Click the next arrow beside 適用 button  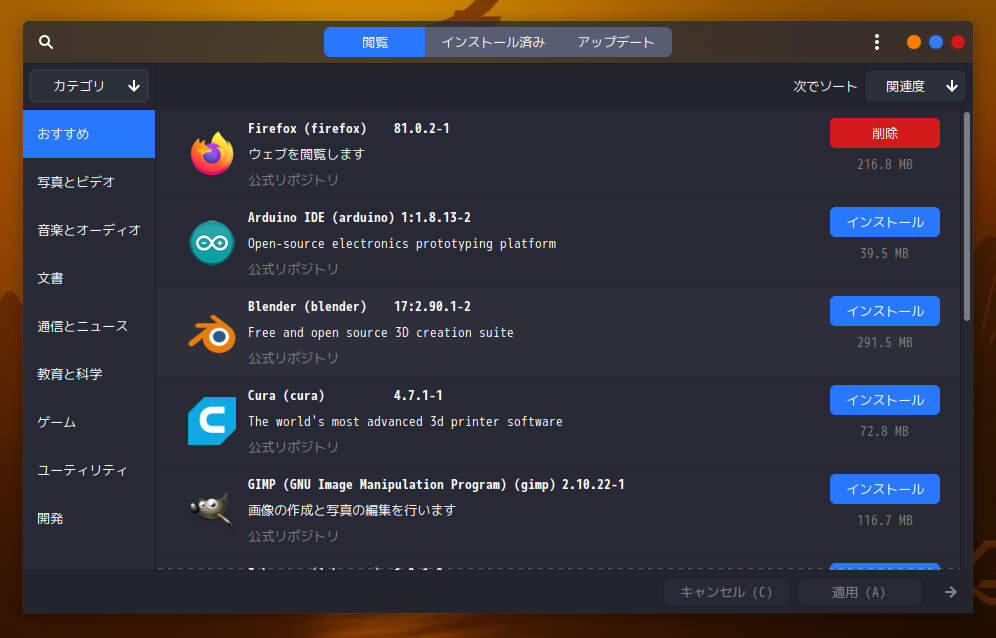click(x=950, y=592)
